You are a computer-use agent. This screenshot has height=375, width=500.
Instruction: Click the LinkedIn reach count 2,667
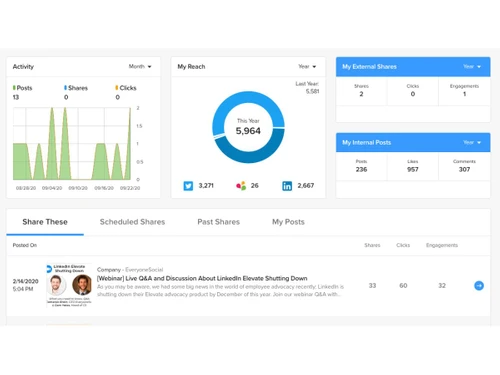coord(306,186)
